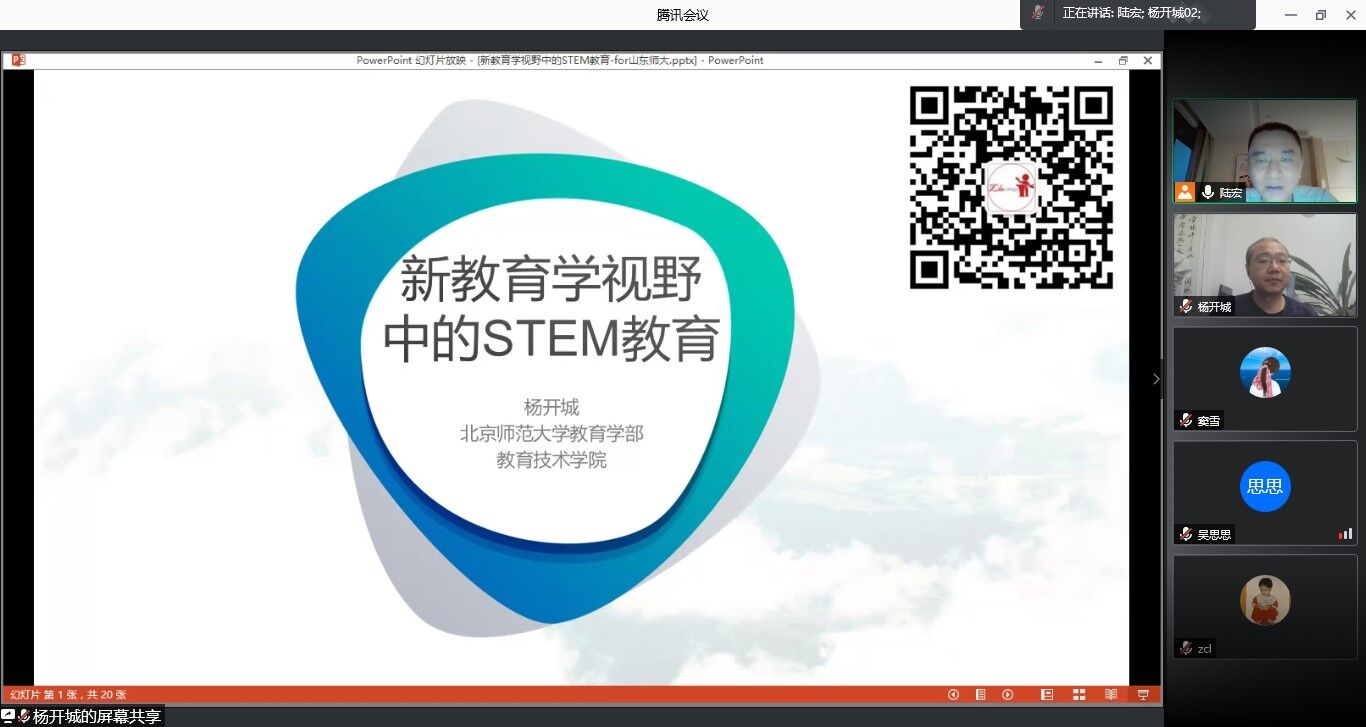The image size is (1366, 727).
Task: Start Slide Show presentation icon
Action: (x=1142, y=695)
